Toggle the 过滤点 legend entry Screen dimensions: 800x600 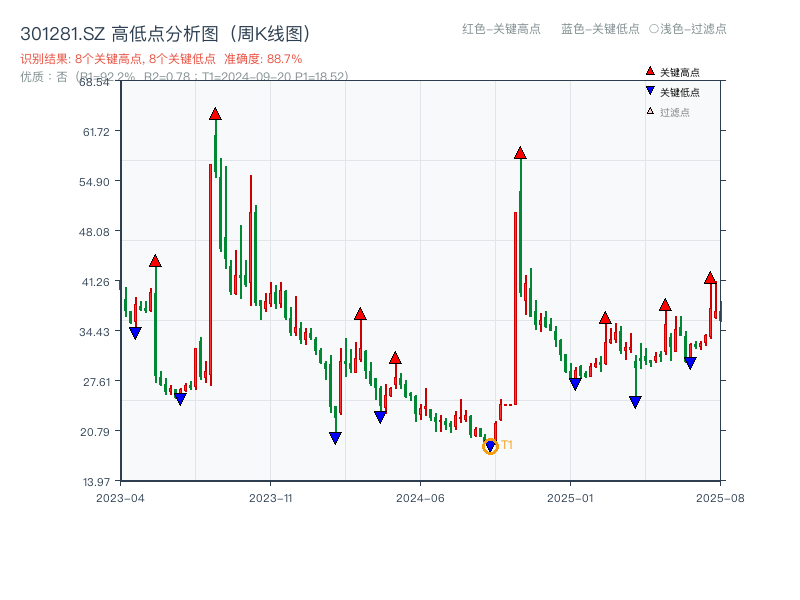click(665, 113)
